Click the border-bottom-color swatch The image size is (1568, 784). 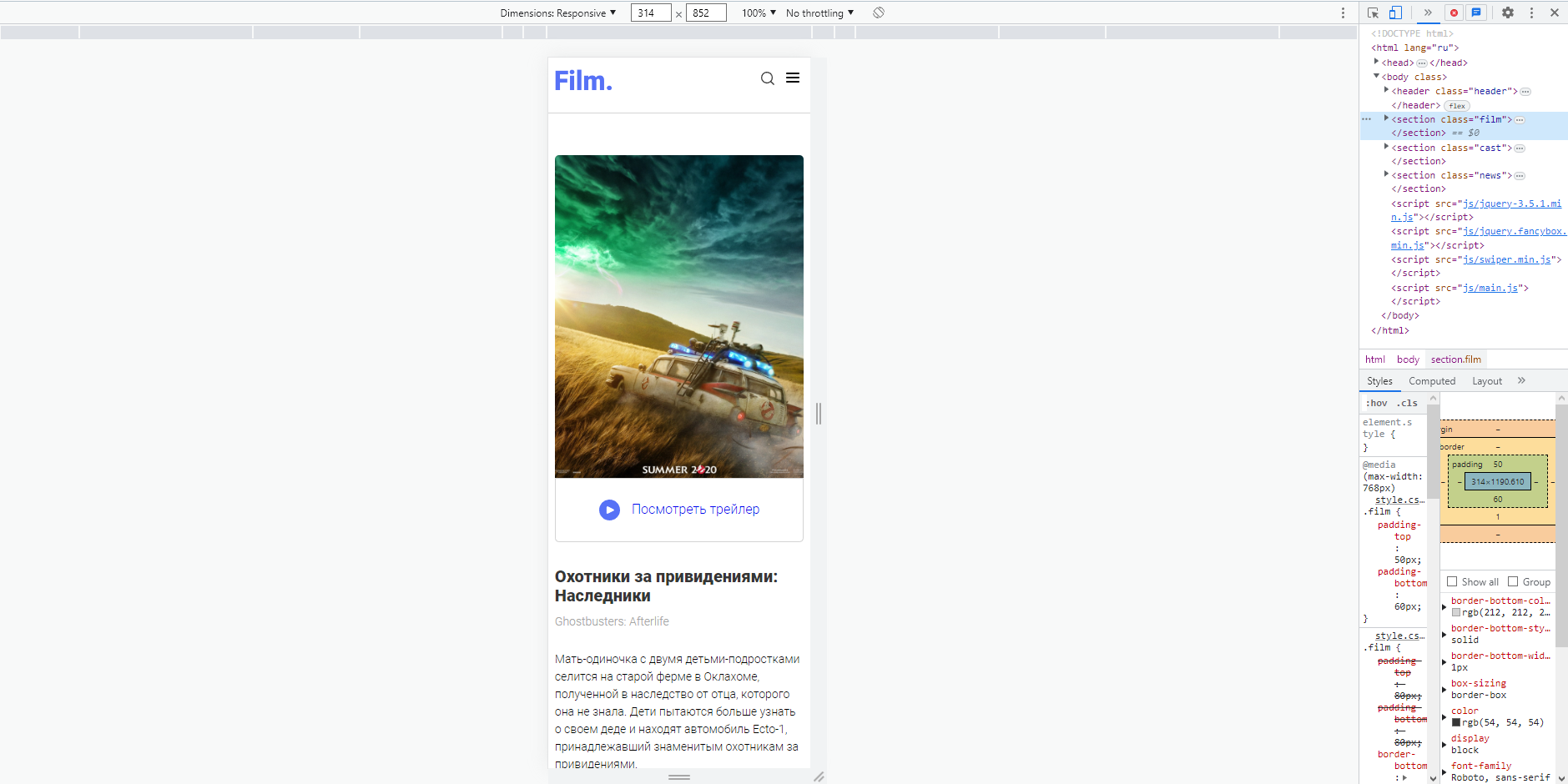coord(1458,611)
